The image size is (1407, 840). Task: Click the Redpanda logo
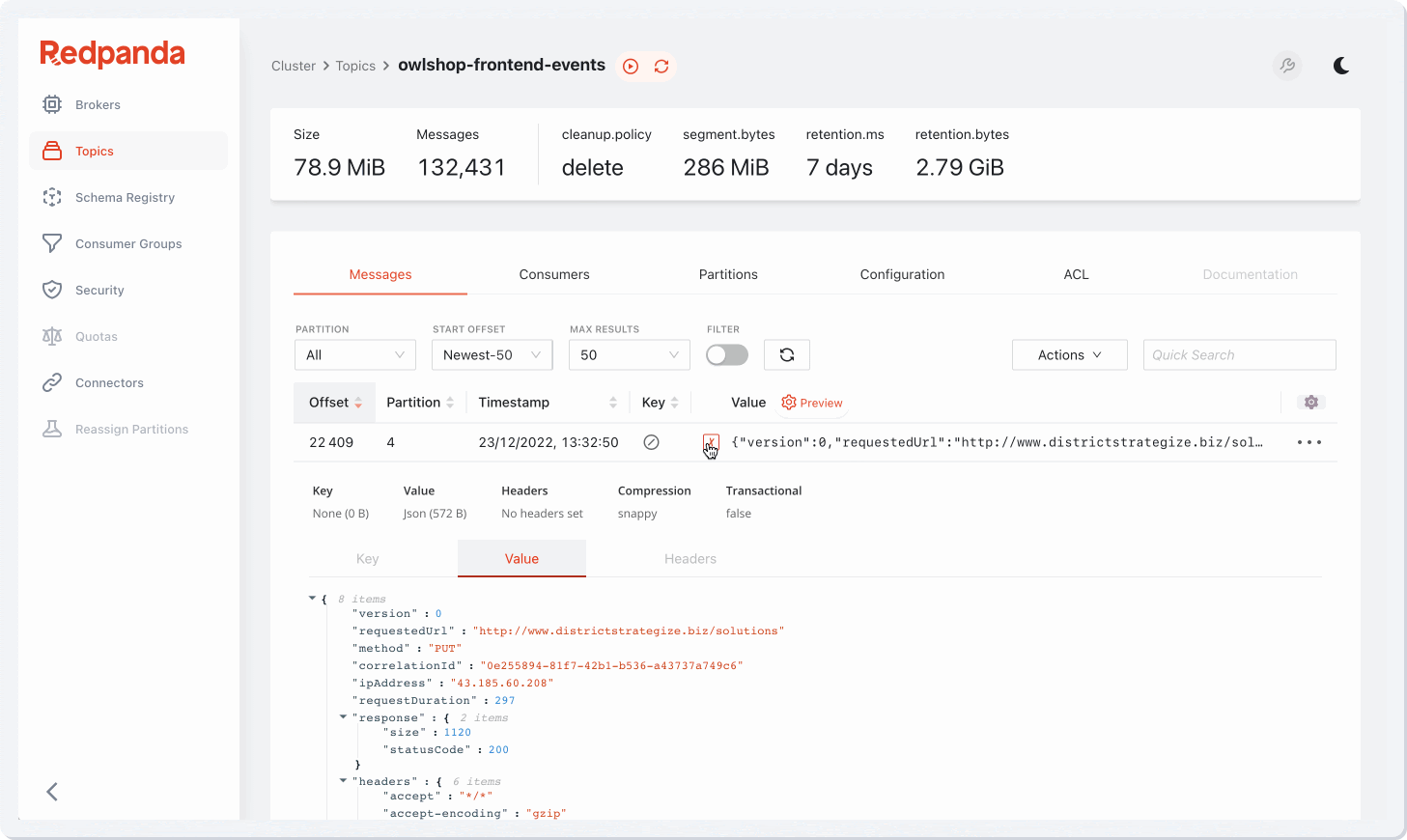click(x=112, y=53)
